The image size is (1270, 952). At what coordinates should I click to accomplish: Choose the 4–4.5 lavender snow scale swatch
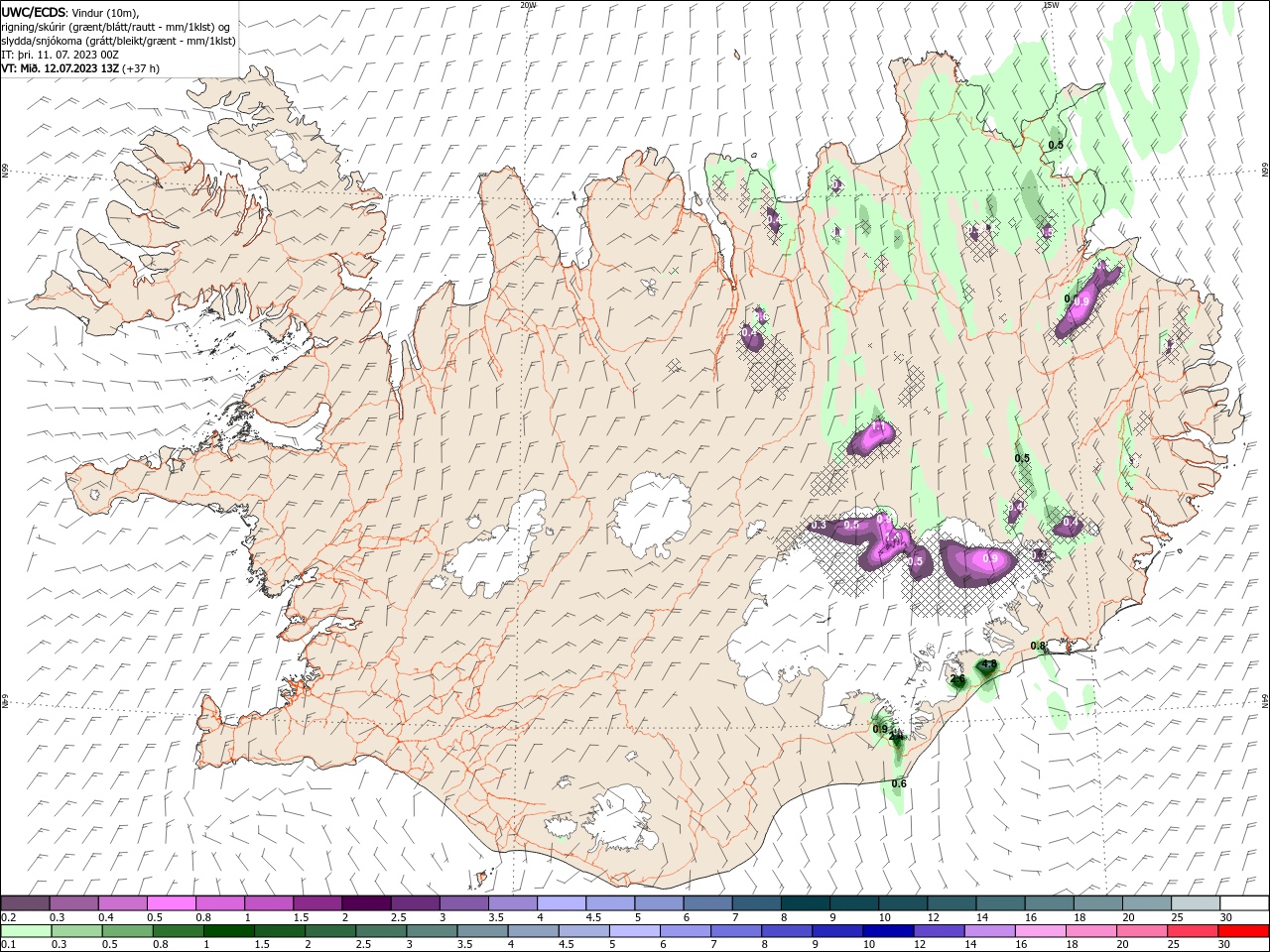(x=561, y=903)
